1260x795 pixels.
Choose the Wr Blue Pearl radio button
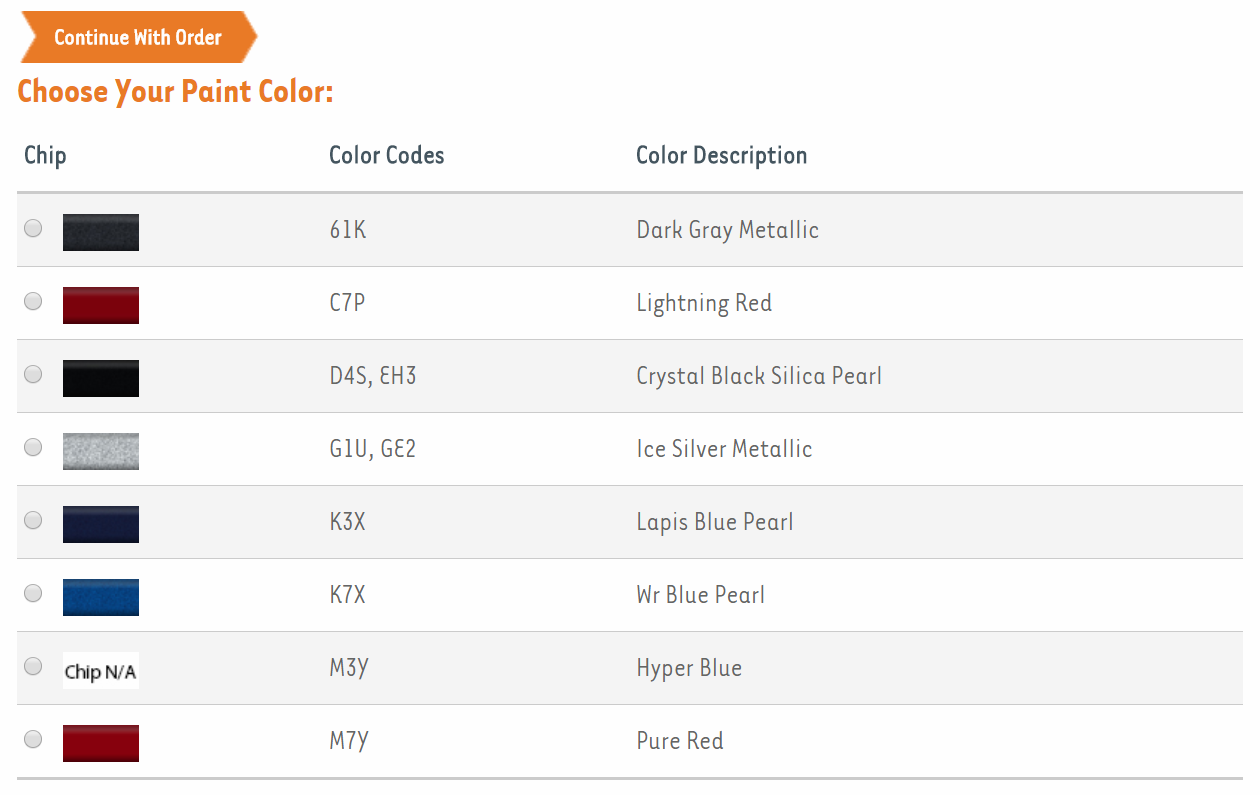[33, 593]
